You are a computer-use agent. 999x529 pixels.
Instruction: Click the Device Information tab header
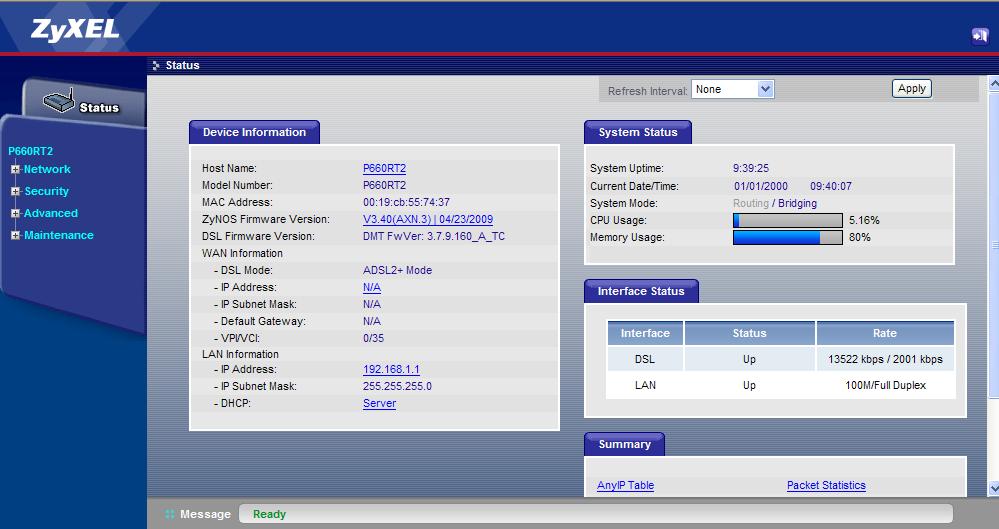click(x=254, y=133)
